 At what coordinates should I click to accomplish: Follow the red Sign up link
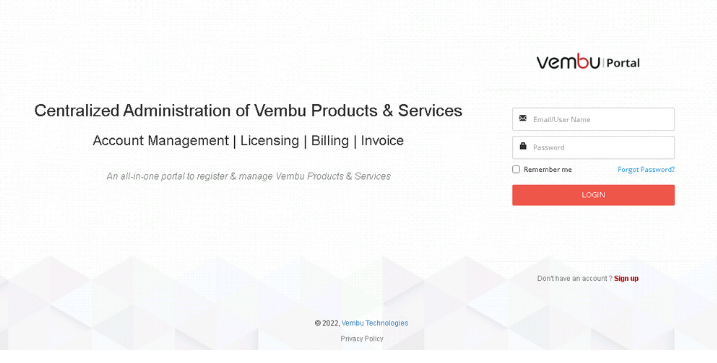(x=626, y=278)
